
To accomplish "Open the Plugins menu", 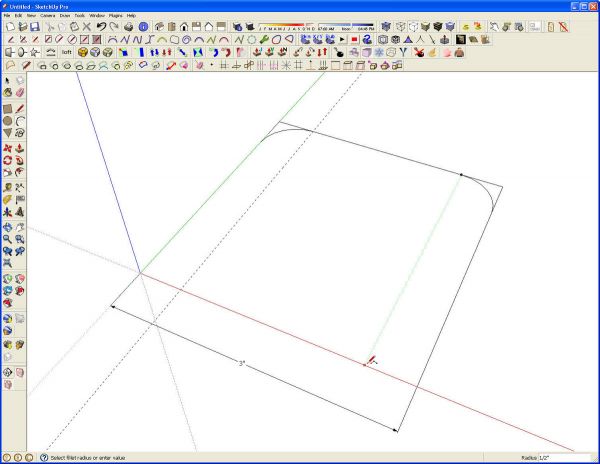I will click(x=116, y=16).
